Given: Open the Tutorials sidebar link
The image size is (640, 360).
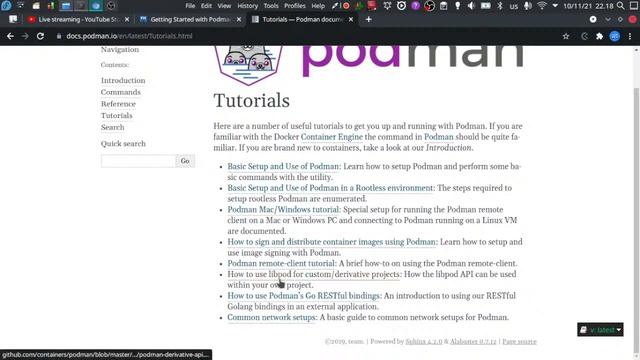Looking at the screenshot, I should click(x=117, y=116).
